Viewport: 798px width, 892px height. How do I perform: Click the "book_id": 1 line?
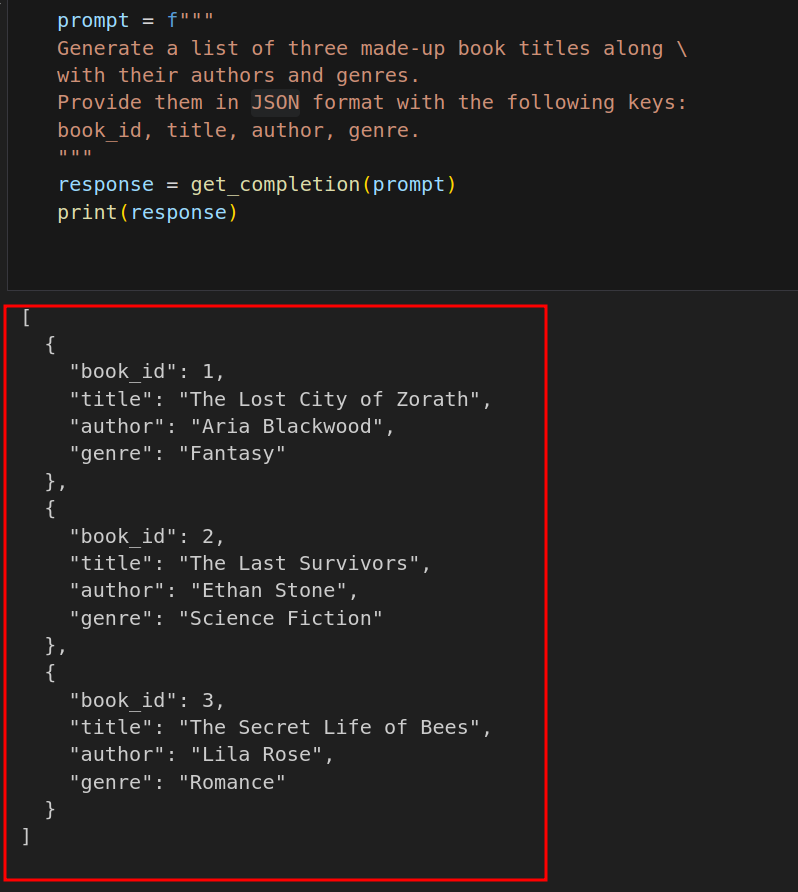pos(147,372)
